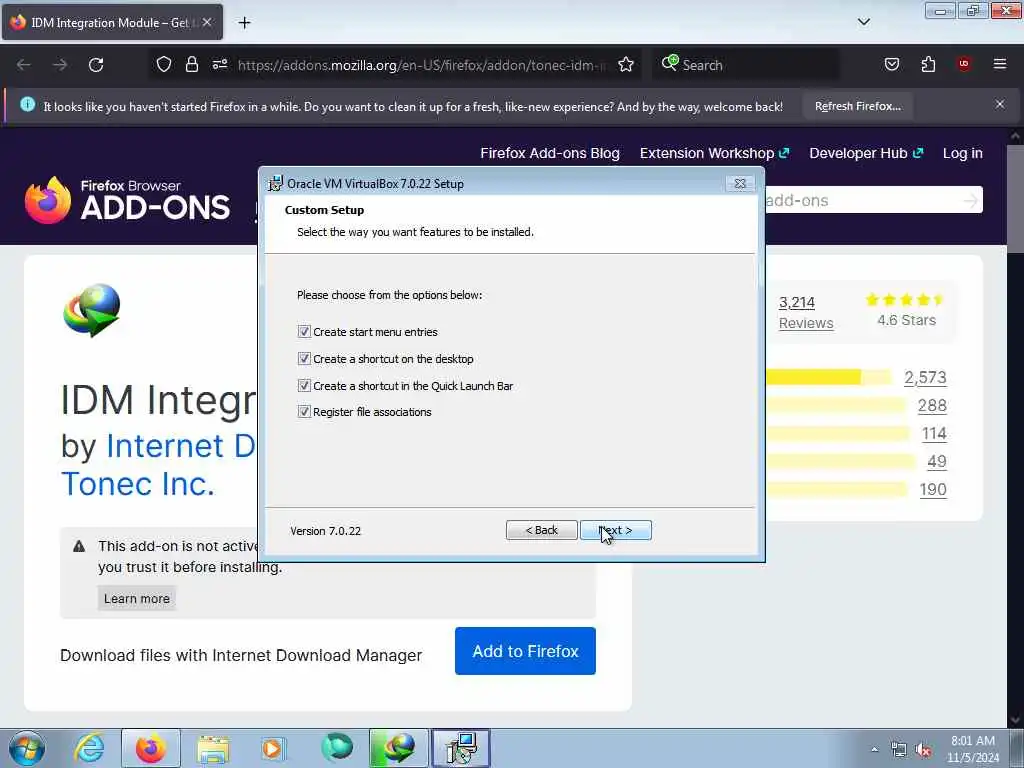
Task: Open Windows Explorer folder from taskbar
Action: click(213, 748)
